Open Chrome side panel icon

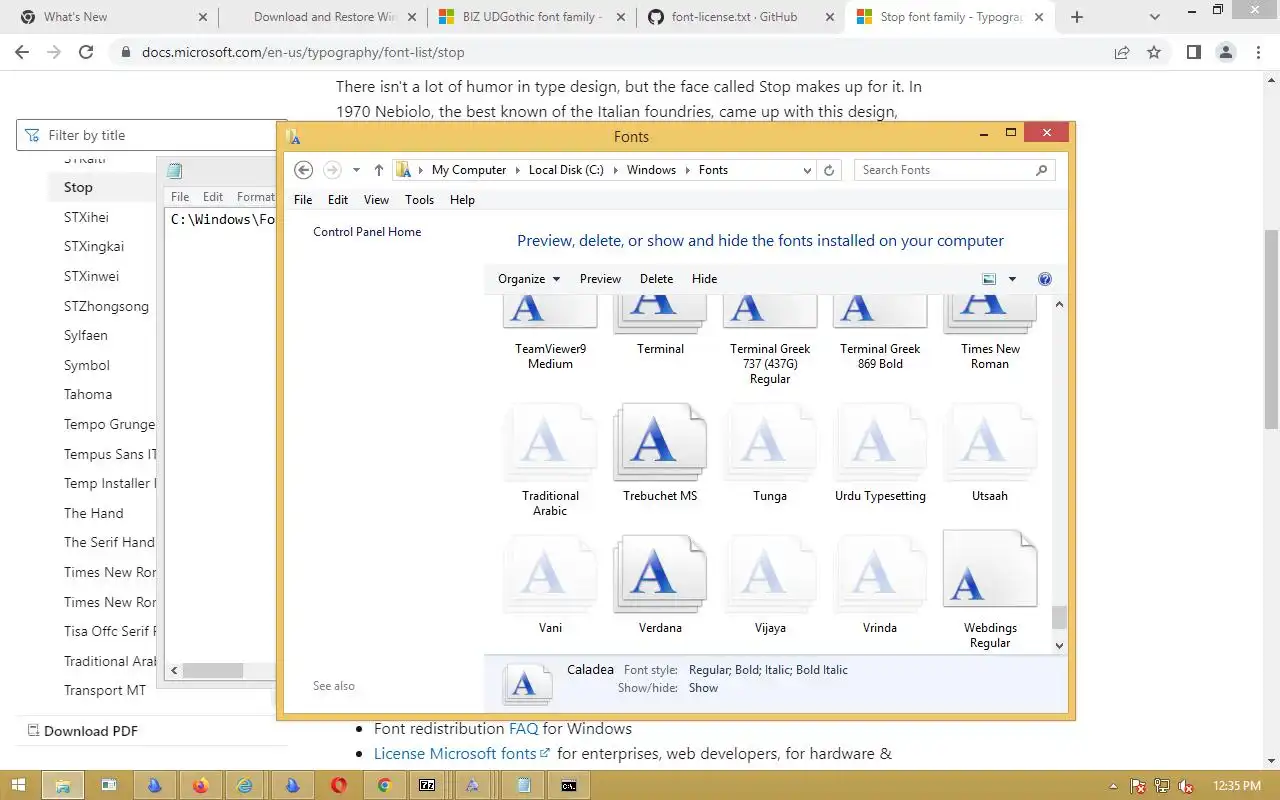[x=1193, y=52]
